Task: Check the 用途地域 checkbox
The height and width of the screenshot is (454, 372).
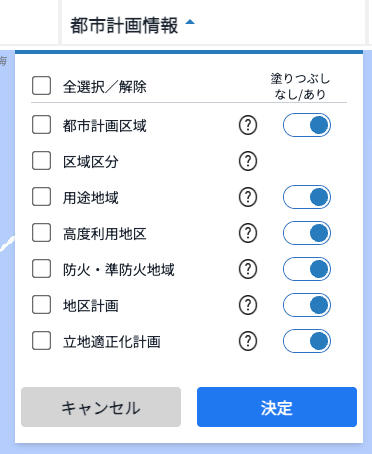Action: pos(41,196)
